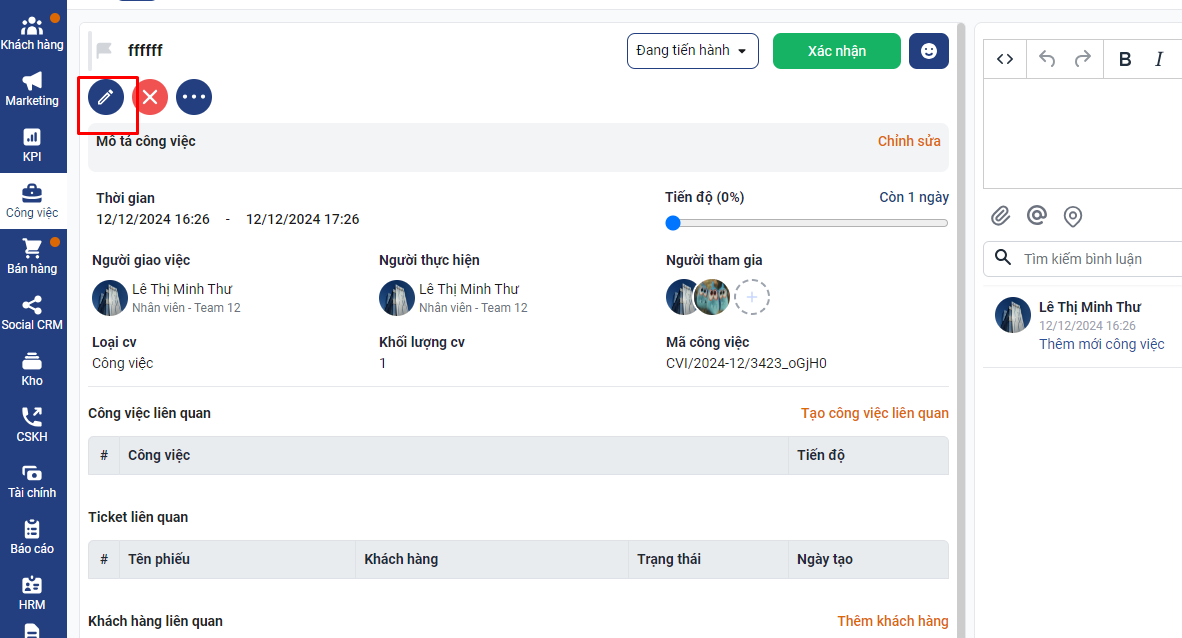The height and width of the screenshot is (638, 1182).
Task: Open Marketing in the sidebar
Action: 32,89
